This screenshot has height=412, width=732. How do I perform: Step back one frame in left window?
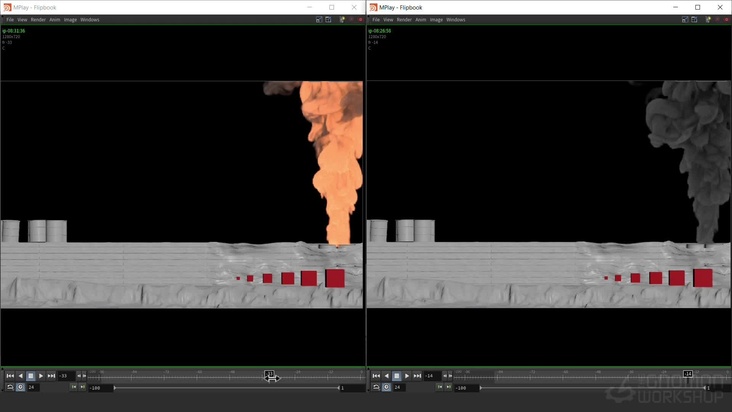[x=79, y=376]
